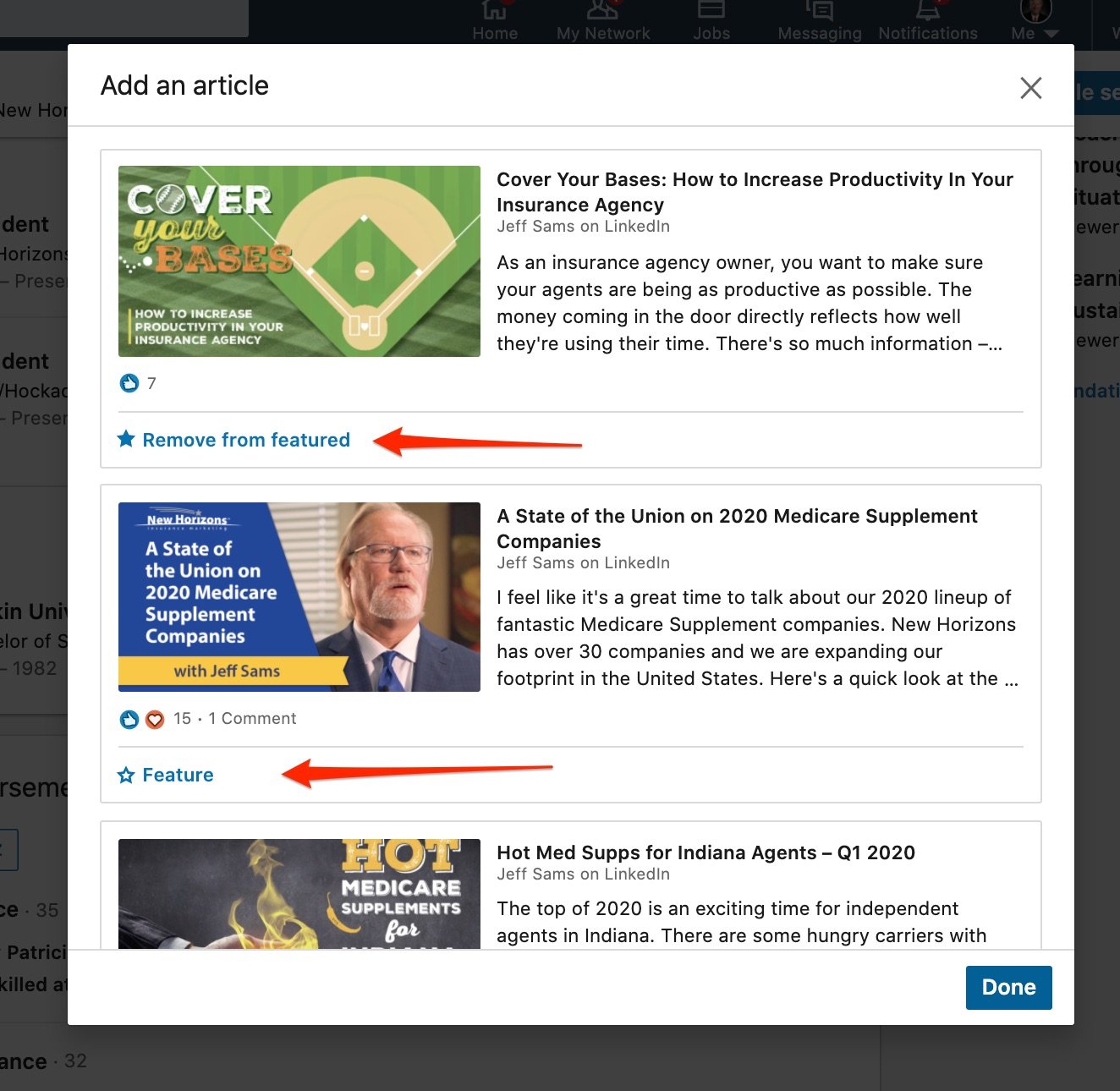Click the 2020 lineup article summary text

(x=758, y=638)
